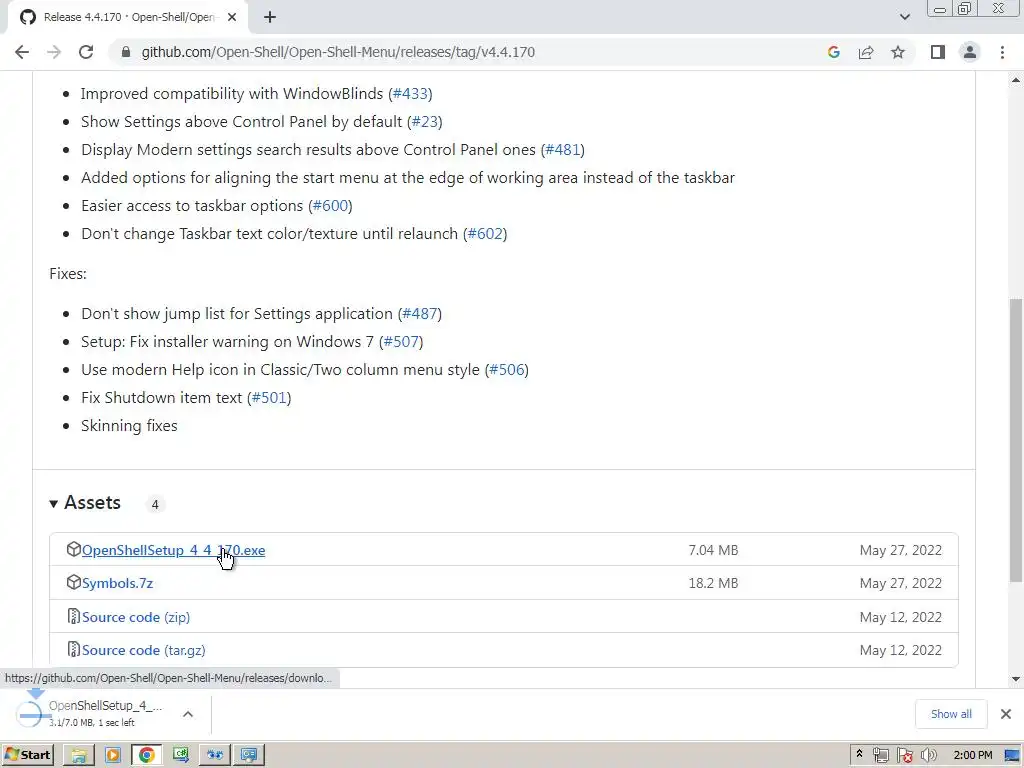Open the network tray icon

pos(880,756)
